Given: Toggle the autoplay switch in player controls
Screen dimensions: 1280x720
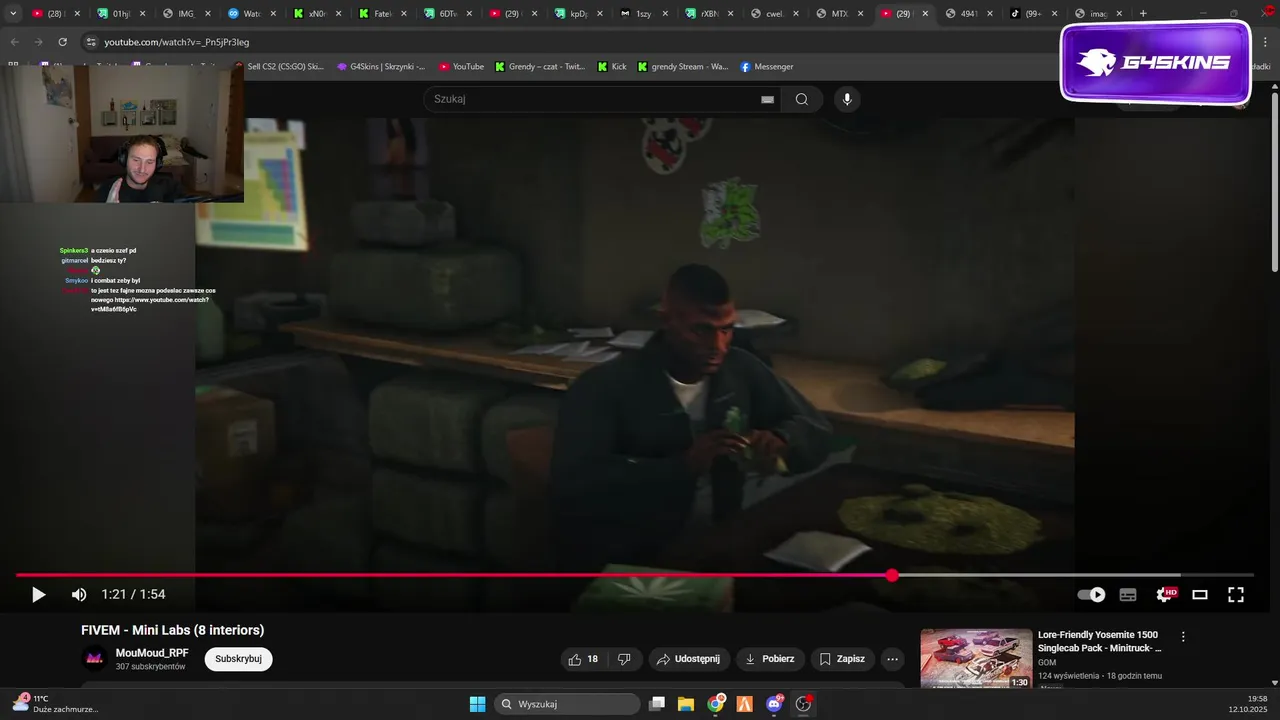Looking at the screenshot, I should (1091, 595).
